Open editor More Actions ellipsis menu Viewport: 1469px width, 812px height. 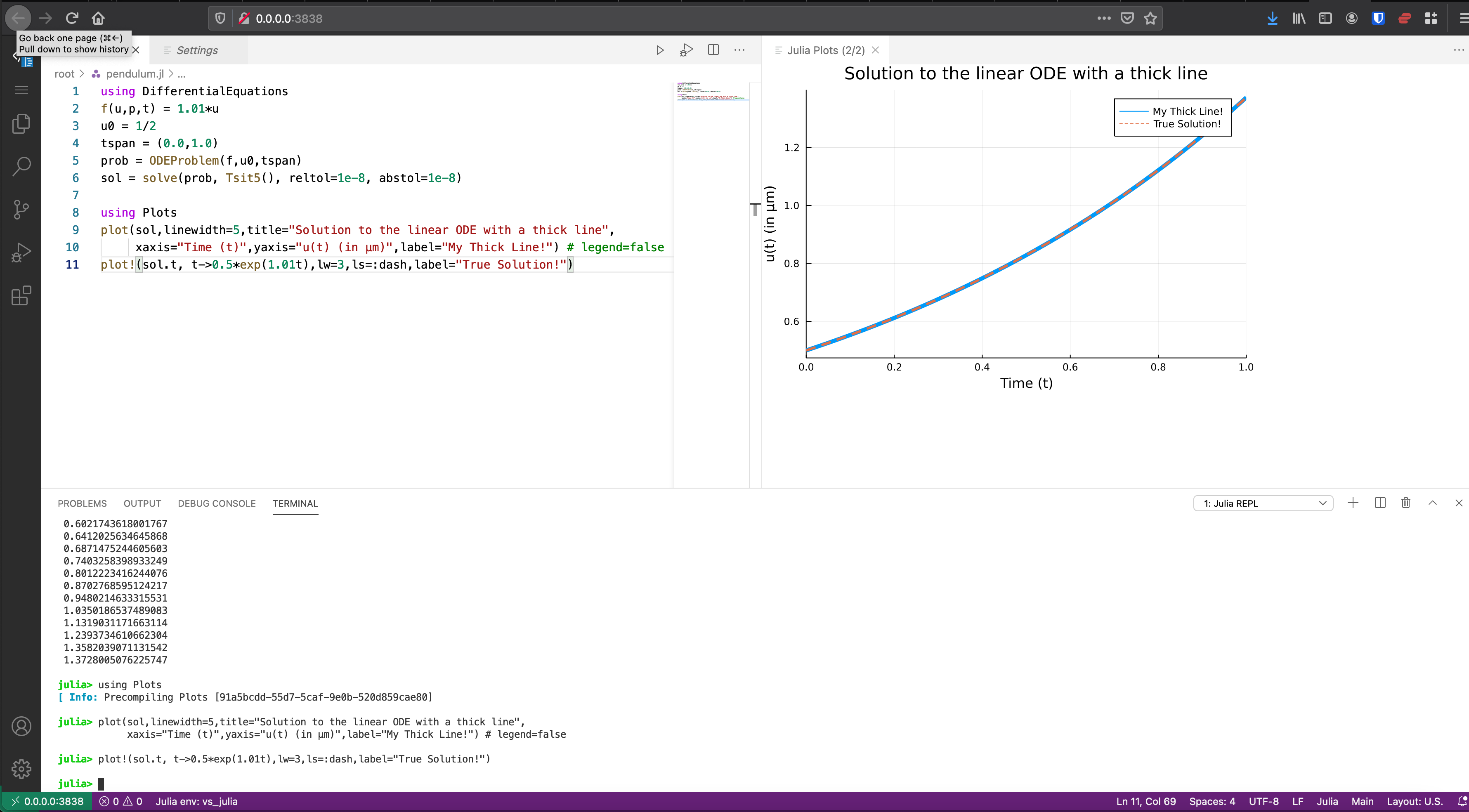point(739,50)
